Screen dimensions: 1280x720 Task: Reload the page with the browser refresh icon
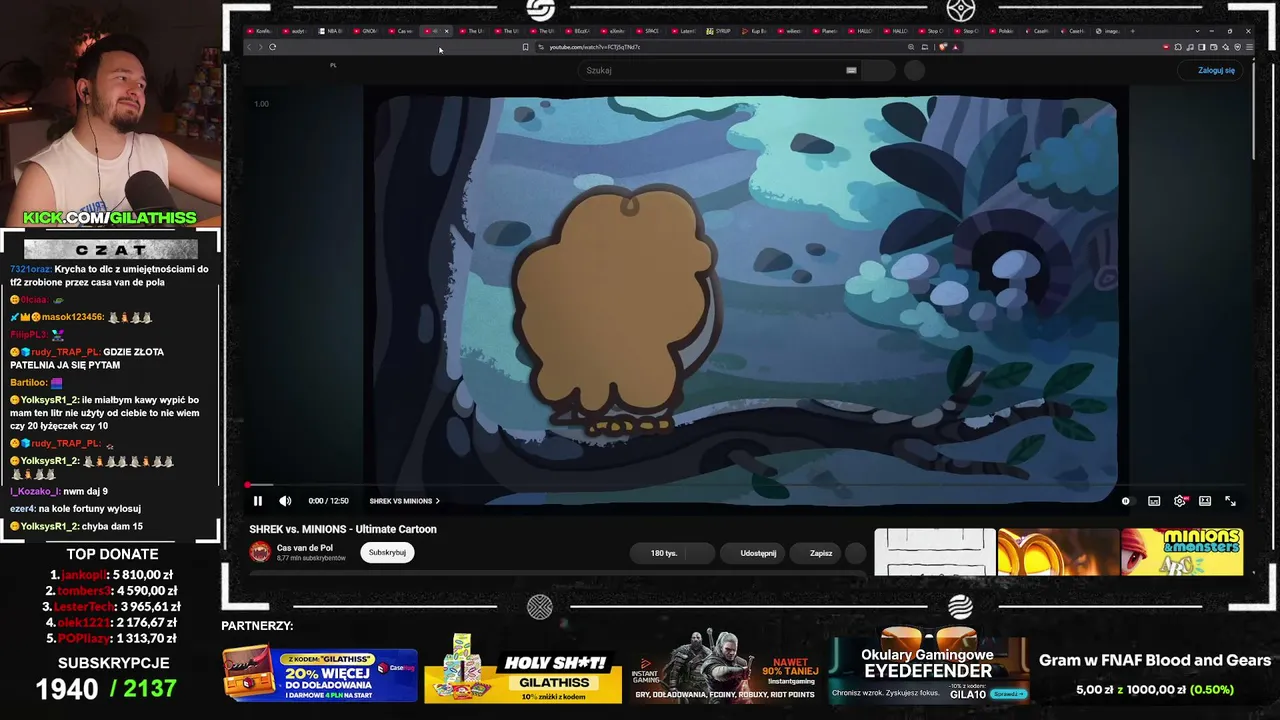(272, 47)
